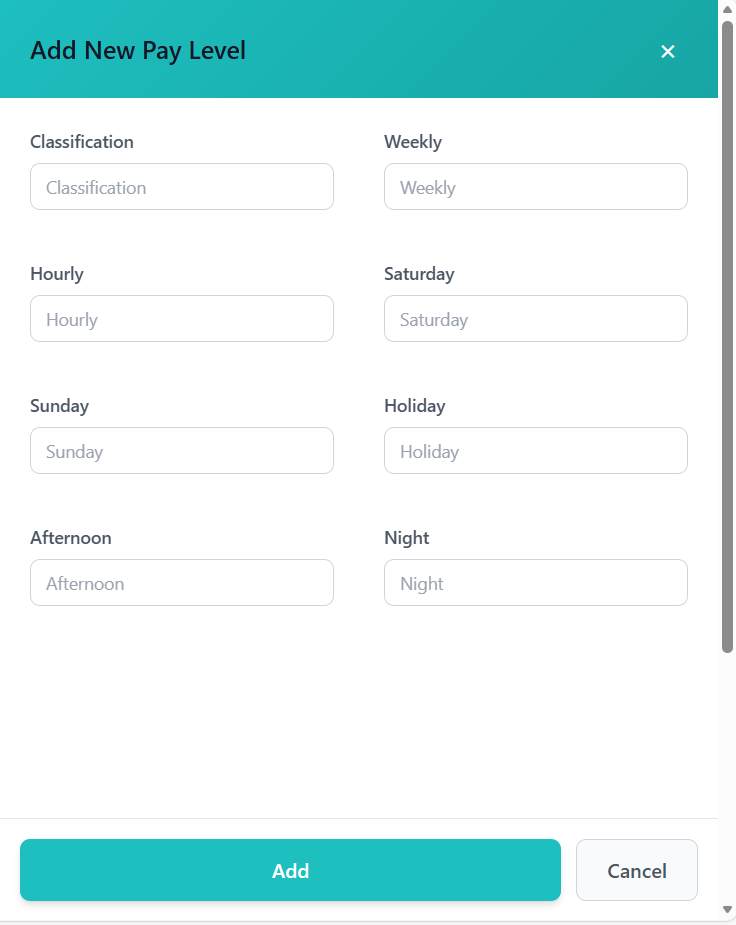Click the dialog title Add New Pay Level
736x925 pixels.
[137, 50]
